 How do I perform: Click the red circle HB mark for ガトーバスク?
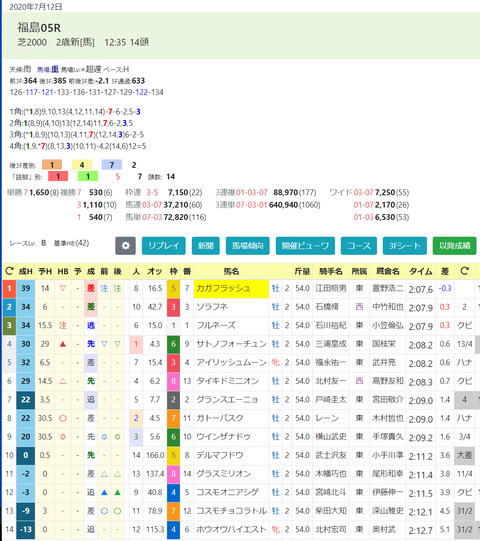63,418
